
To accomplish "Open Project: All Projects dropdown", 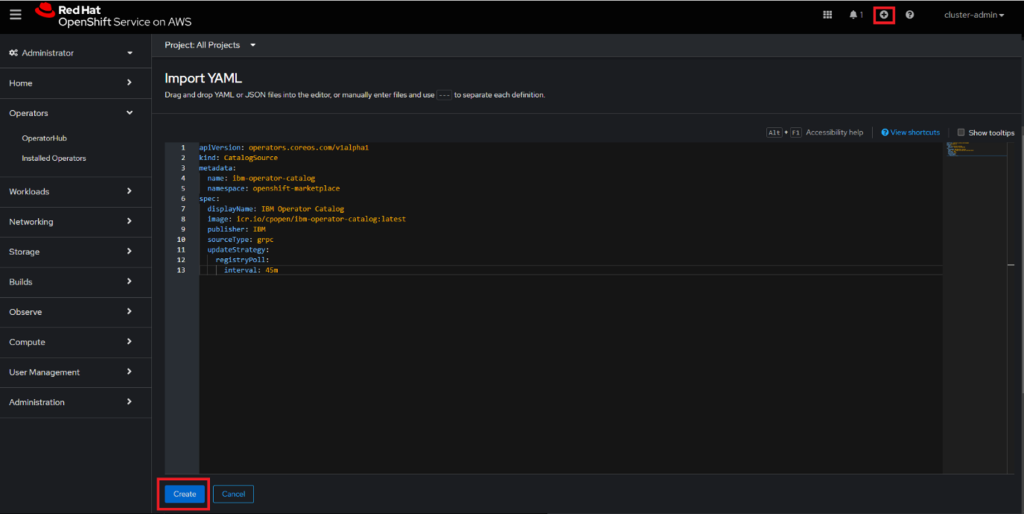I will coord(210,45).
